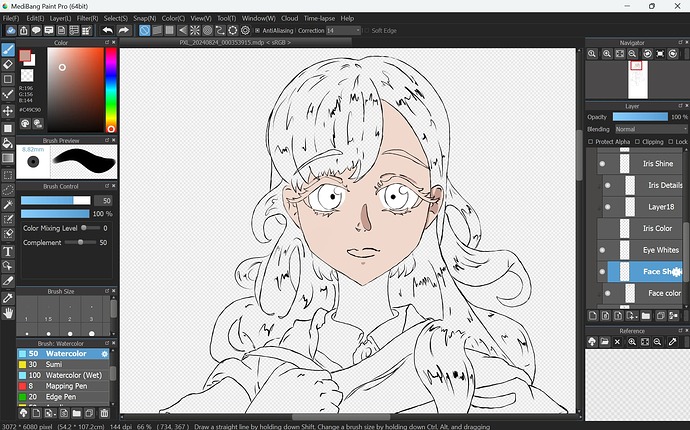Screen dimensions: 690x430
Task: Select the Layer18 layer
Action: click(x=643, y=207)
